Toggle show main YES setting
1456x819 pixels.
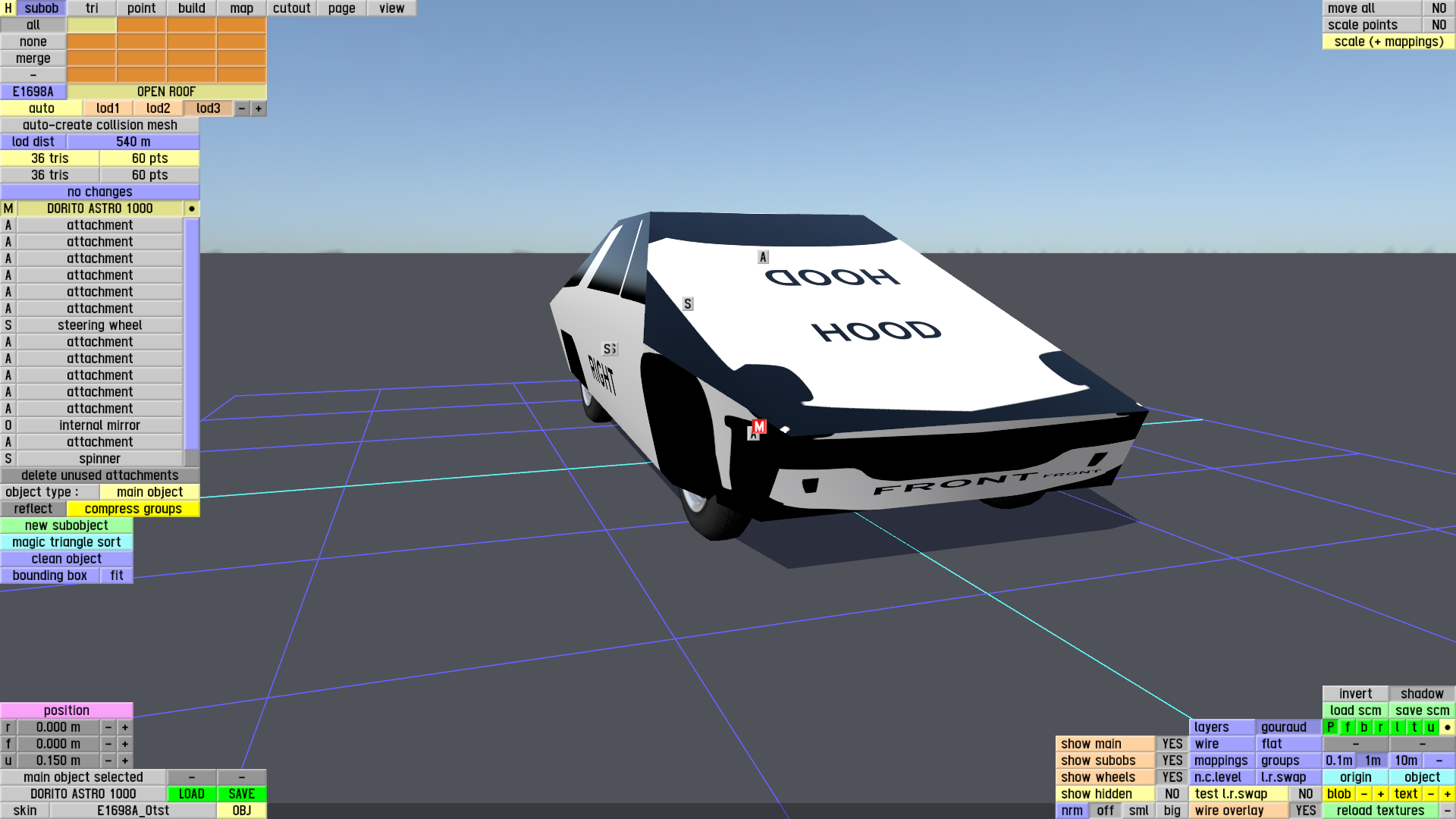pyautogui.click(x=1172, y=744)
